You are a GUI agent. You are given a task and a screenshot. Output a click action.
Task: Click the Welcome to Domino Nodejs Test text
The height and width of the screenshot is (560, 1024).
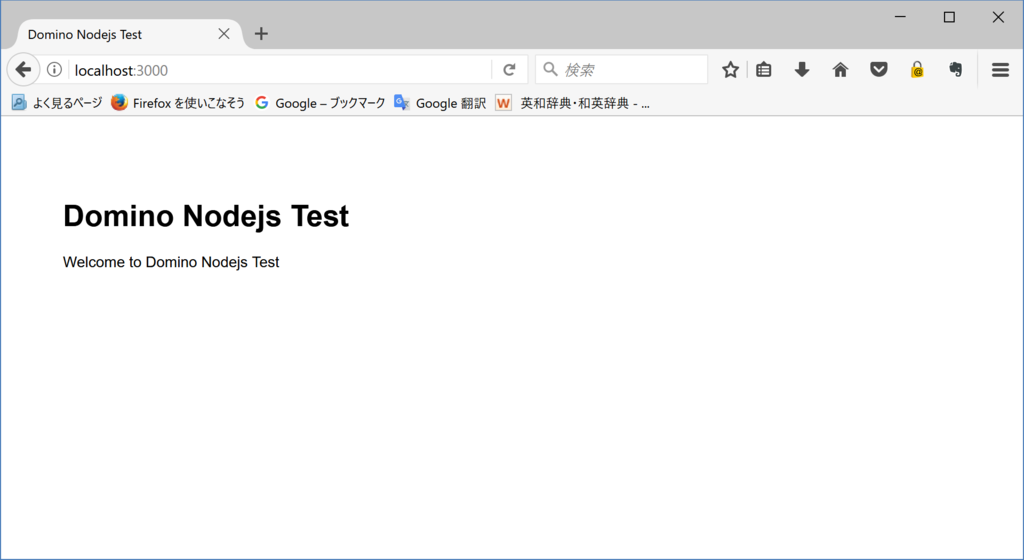[x=171, y=262]
